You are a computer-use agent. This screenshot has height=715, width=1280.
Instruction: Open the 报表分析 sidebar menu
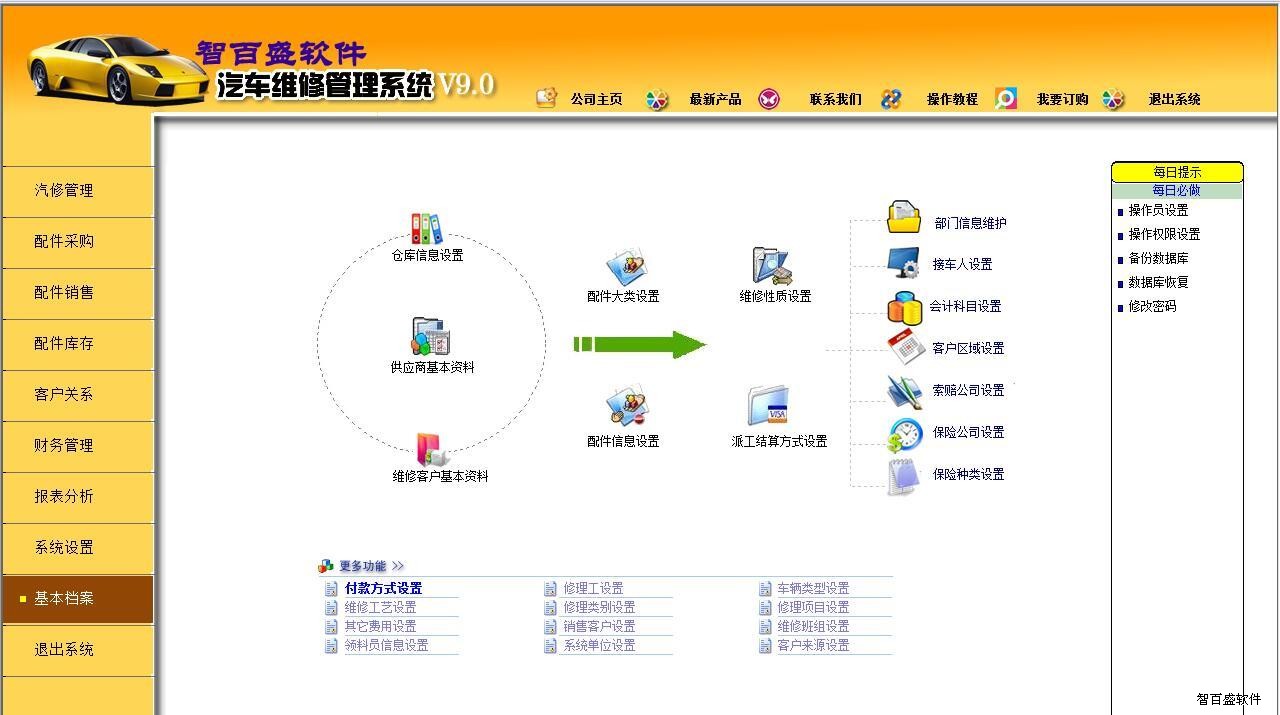77,497
